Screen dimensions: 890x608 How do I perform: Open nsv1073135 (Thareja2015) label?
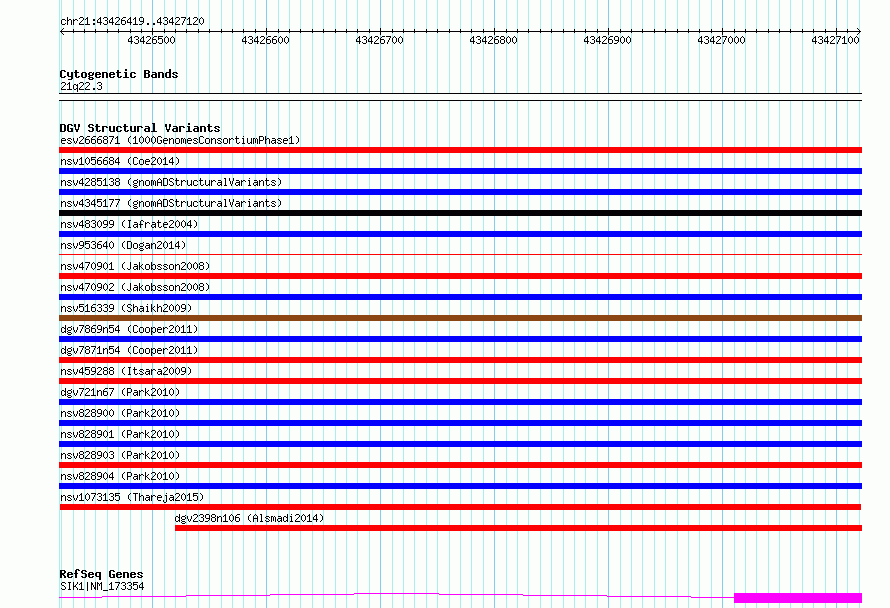[x=132, y=497]
